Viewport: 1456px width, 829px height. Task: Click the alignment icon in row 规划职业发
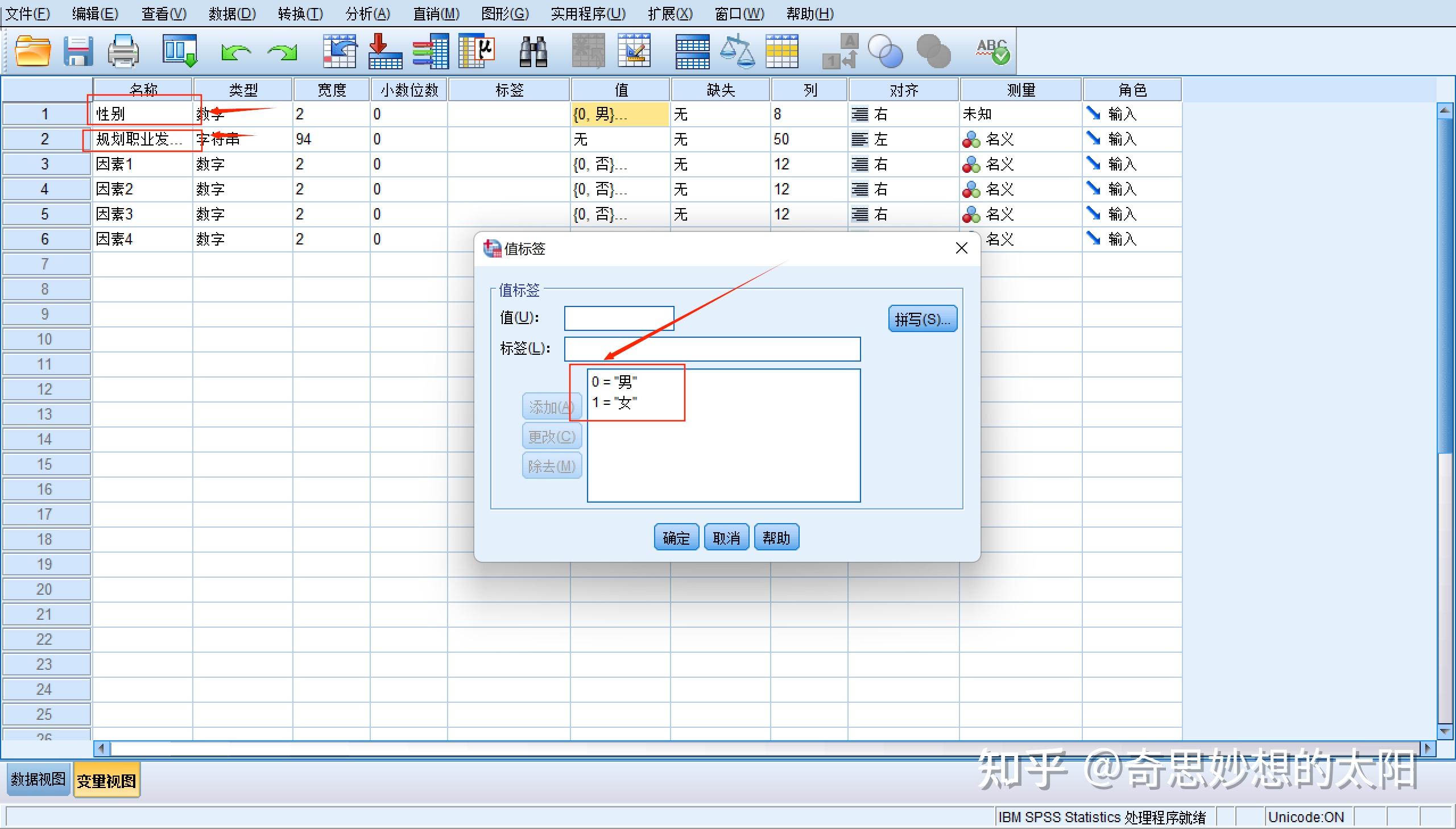pos(859,139)
